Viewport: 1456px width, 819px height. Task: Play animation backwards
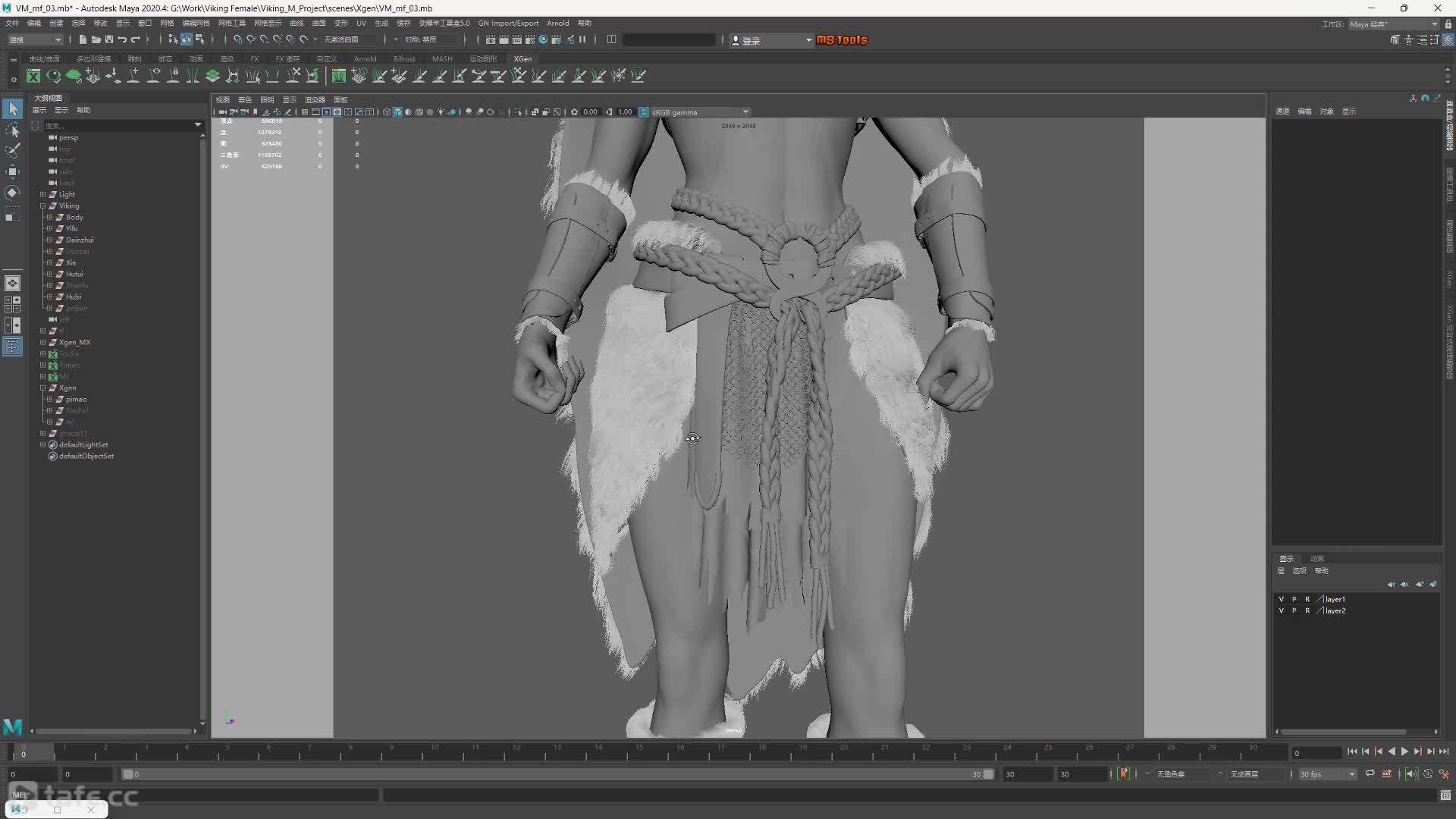(1392, 752)
